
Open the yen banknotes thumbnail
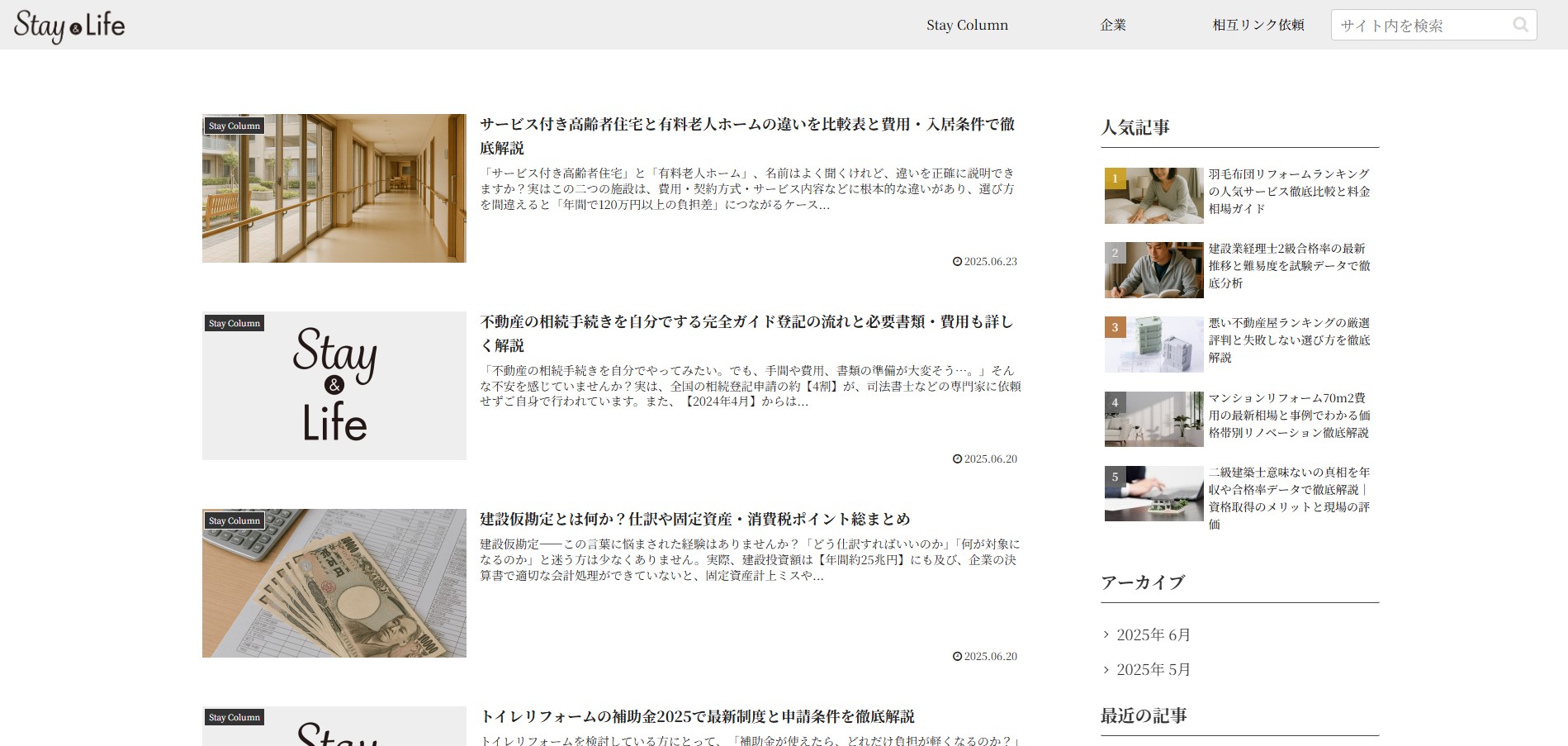334,583
